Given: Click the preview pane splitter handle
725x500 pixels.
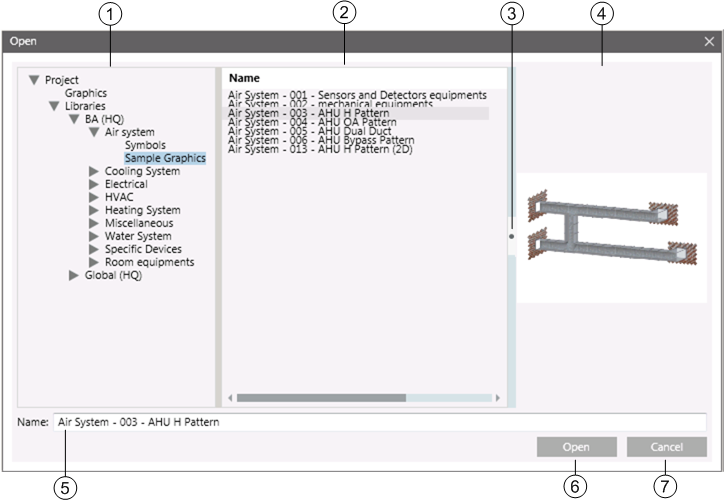Looking at the screenshot, I should [512, 237].
